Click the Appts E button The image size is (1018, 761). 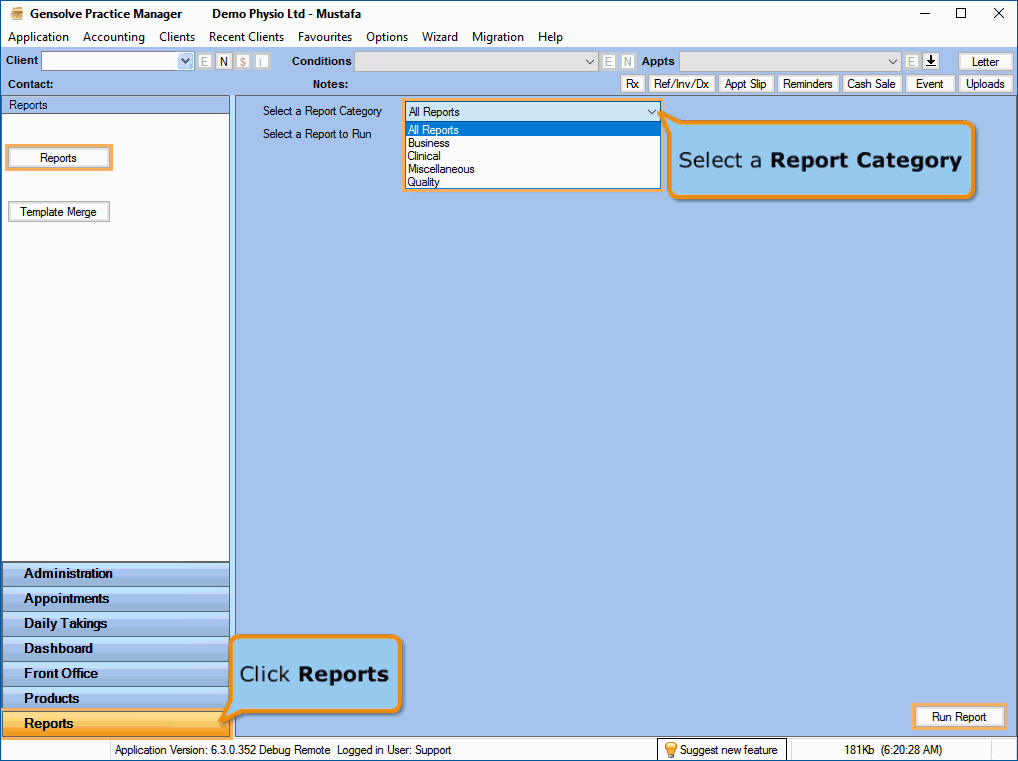(x=912, y=61)
